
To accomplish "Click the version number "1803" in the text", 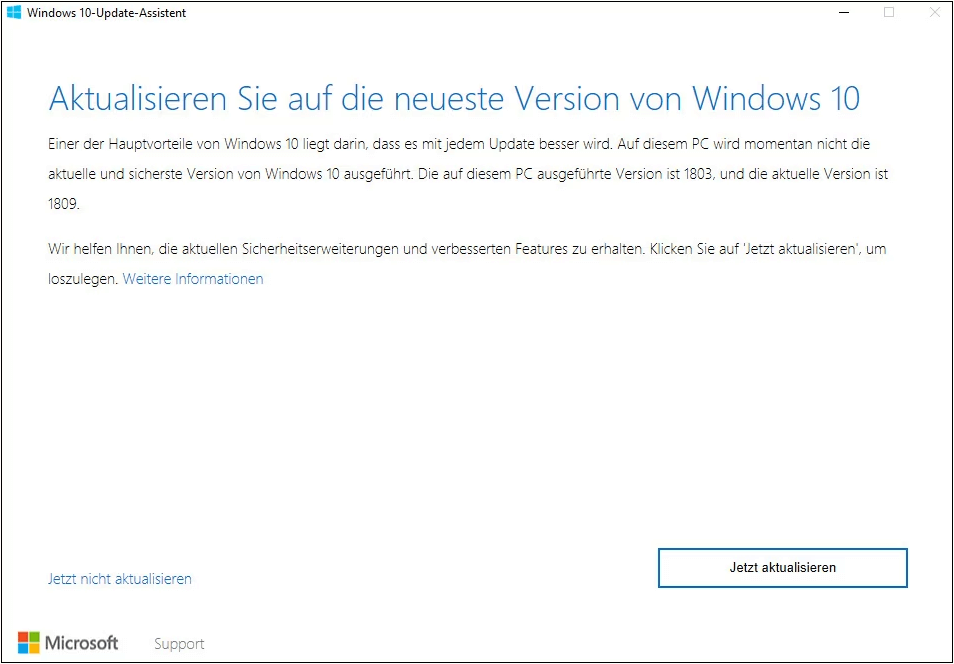I will (x=700, y=173).
